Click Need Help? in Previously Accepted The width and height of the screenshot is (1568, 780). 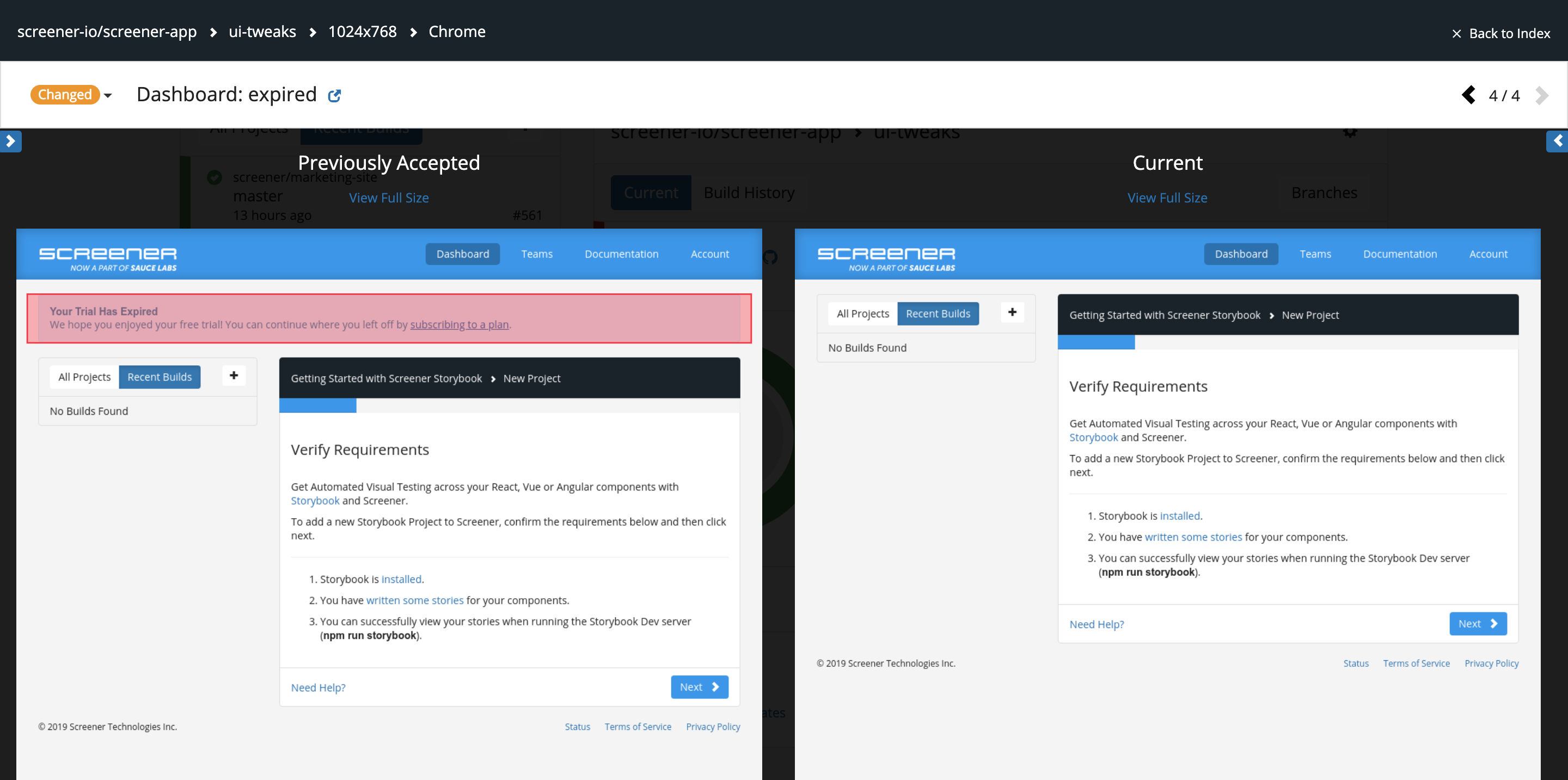tap(318, 687)
